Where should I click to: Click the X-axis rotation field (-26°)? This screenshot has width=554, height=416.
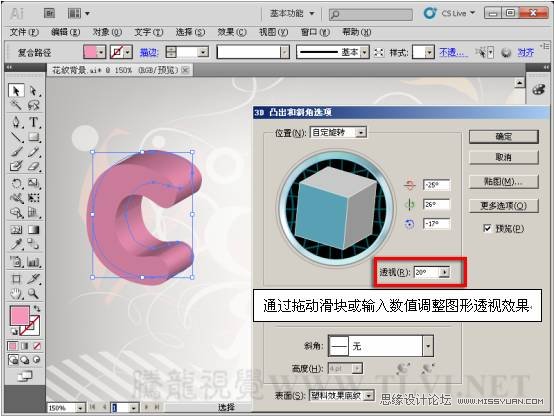point(436,185)
